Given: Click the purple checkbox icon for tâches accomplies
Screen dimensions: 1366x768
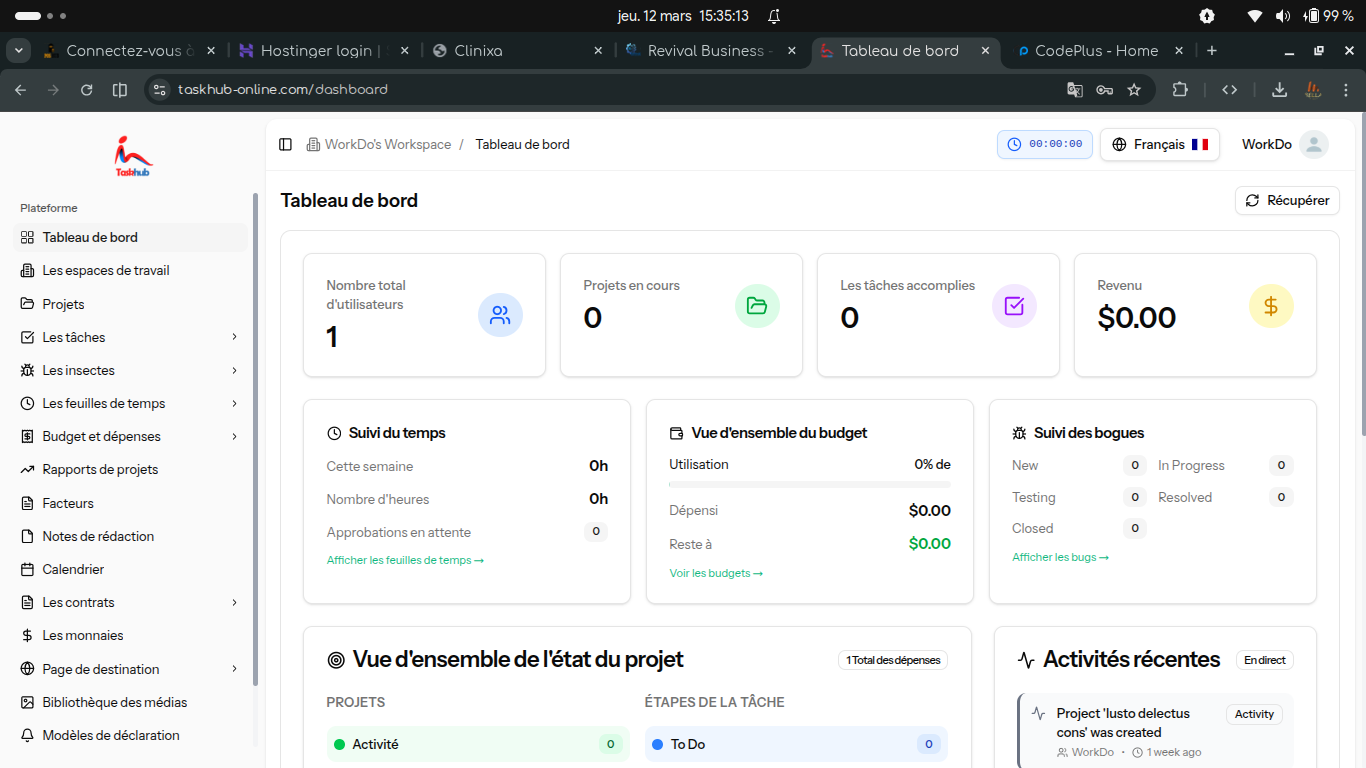Looking at the screenshot, I should click(x=1014, y=306).
